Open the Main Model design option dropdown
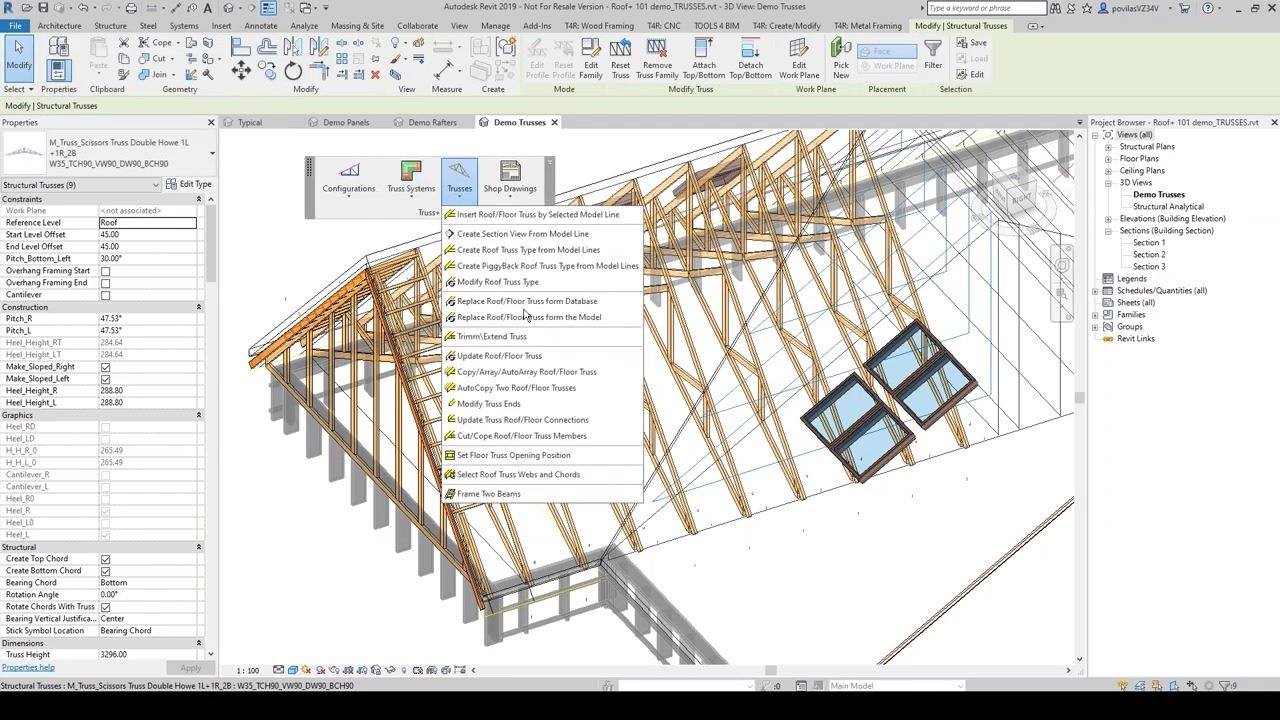The image size is (1280, 720). [895, 686]
